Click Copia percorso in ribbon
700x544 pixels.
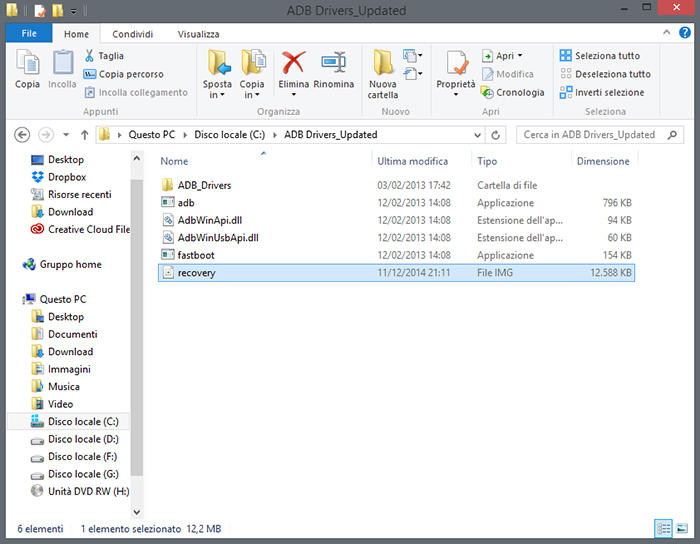[x=124, y=74]
